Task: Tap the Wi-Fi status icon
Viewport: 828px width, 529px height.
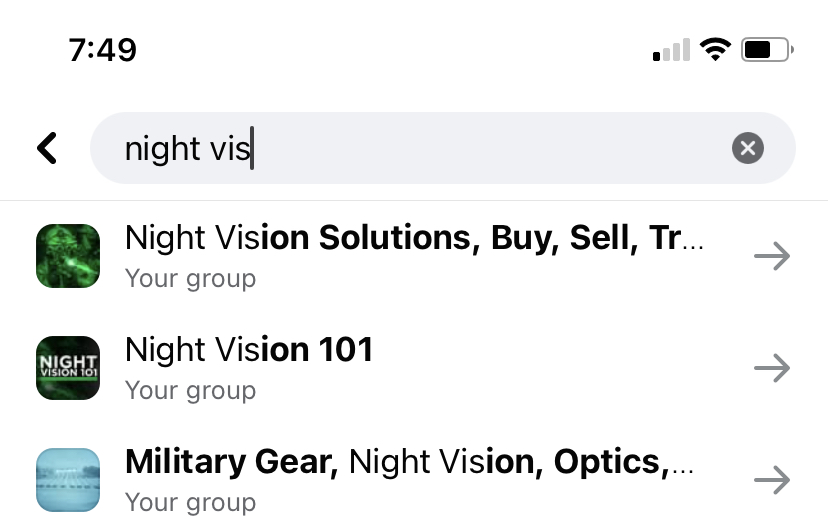Action: click(715, 50)
